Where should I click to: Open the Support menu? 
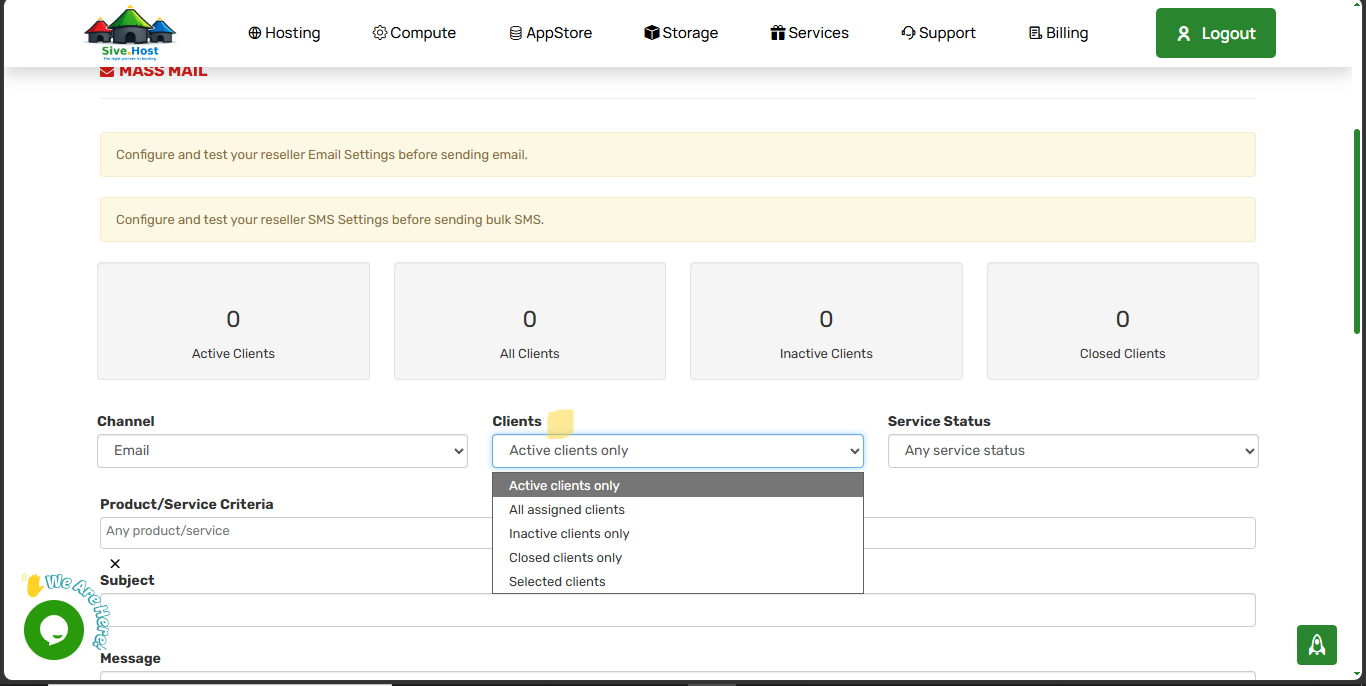coord(938,33)
